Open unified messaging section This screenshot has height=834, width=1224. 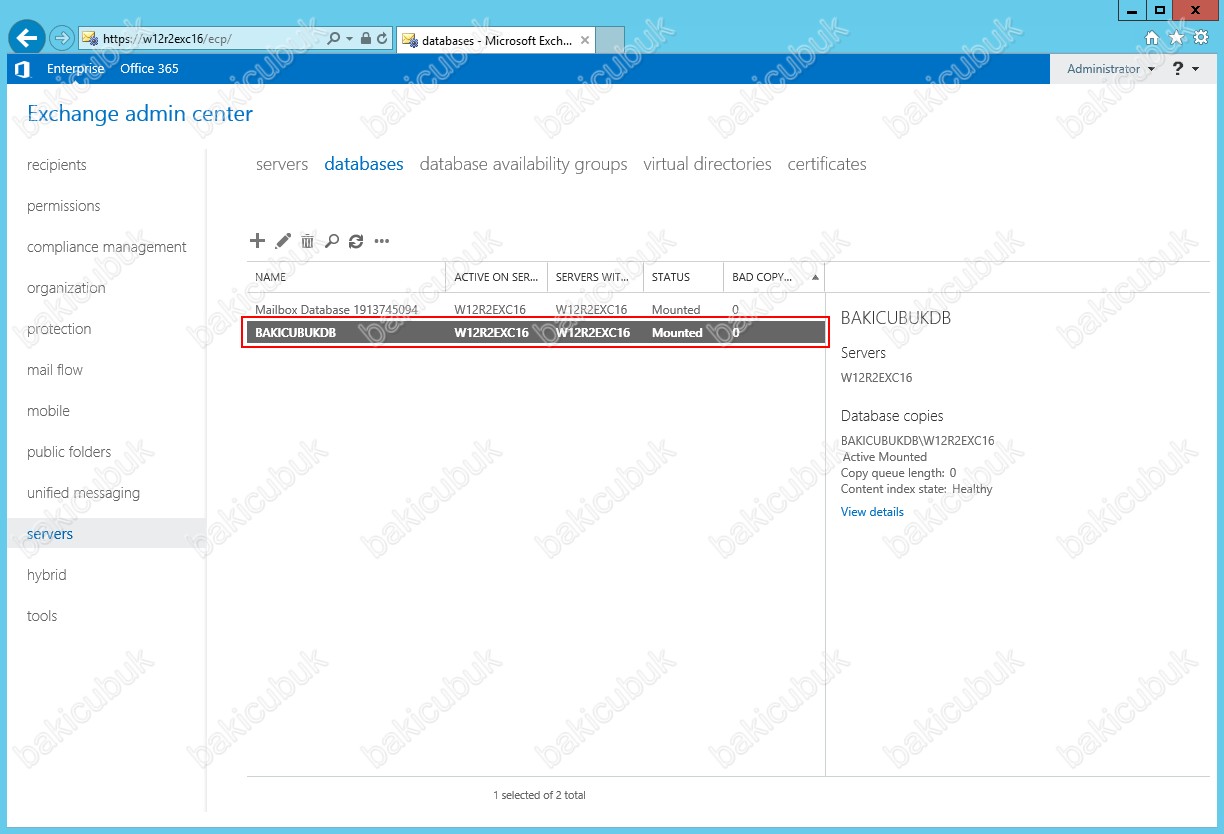coord(83,493)
